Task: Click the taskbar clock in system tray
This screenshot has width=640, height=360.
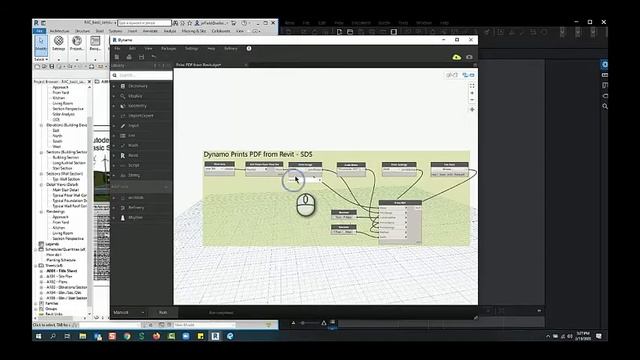Action: [582, 336]
